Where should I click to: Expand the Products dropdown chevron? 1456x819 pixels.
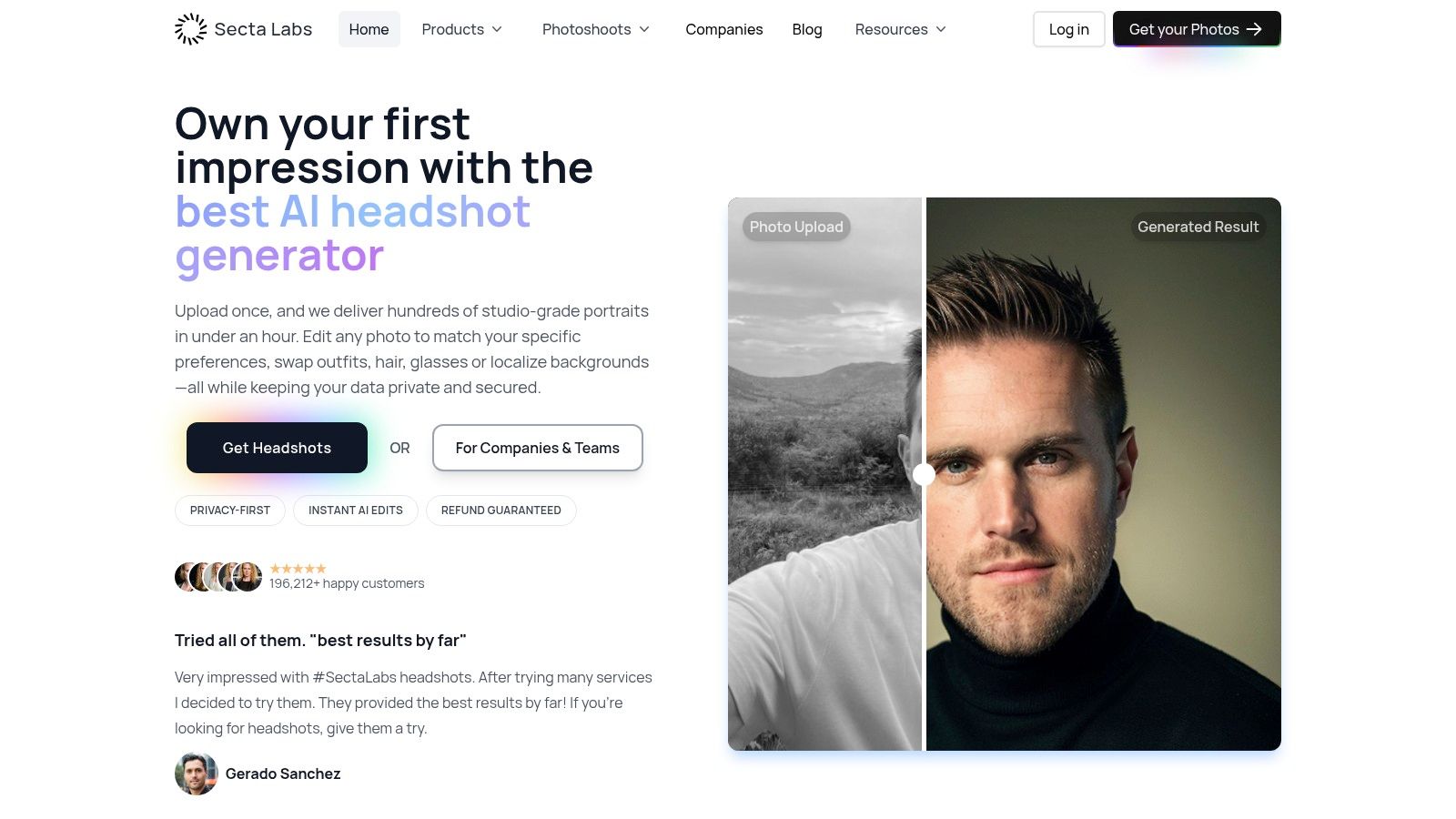pyautogui.click(x=497, y=29)
